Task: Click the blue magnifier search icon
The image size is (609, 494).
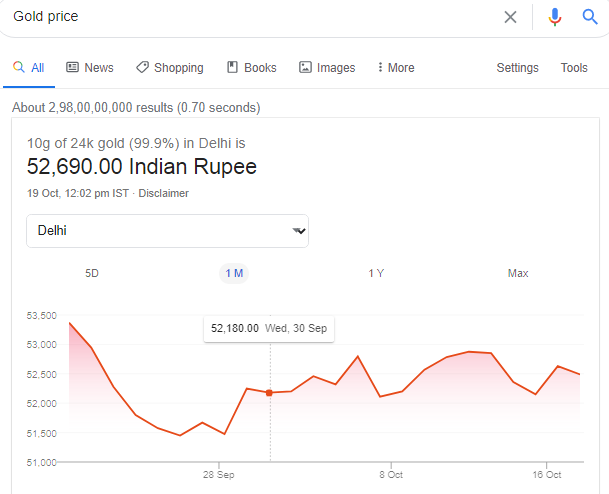Action: coord(590,17)
